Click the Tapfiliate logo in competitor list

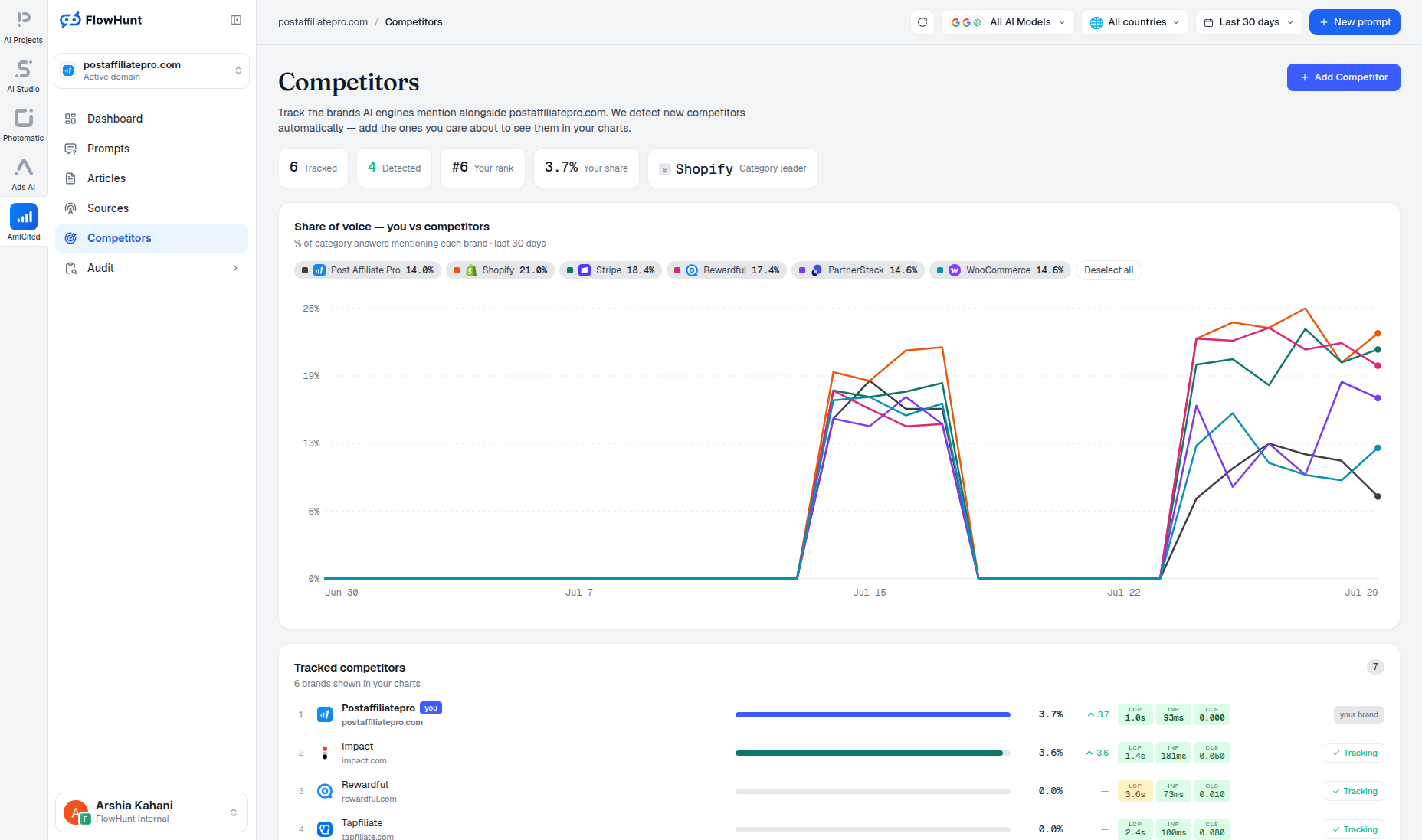[325, 829]
